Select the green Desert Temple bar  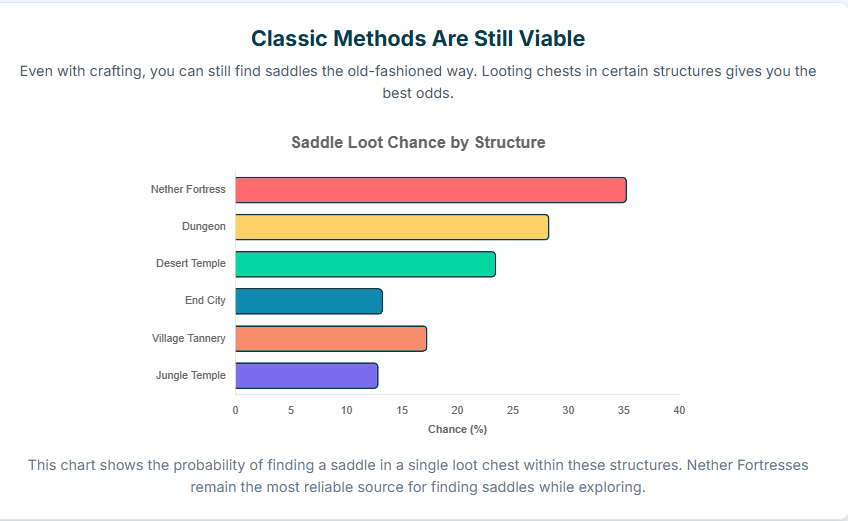click(x=365, y=264)
